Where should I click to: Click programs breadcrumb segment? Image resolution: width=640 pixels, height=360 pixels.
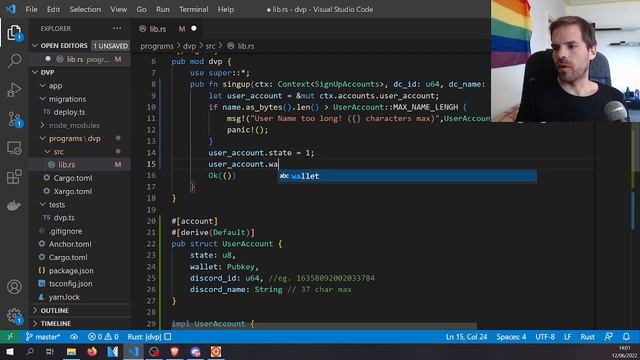tap(157, 46)
